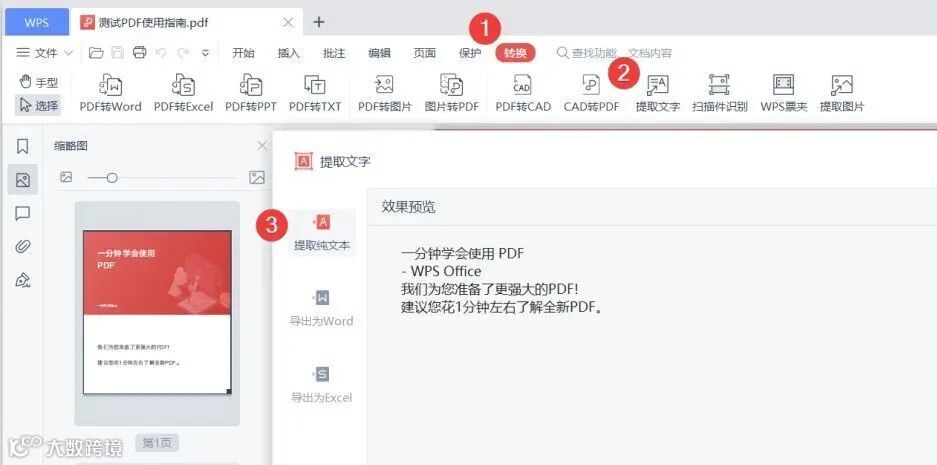The image size is (937, 465).
Task: Select the page 1 thumbnail
Action: [157, 312]
